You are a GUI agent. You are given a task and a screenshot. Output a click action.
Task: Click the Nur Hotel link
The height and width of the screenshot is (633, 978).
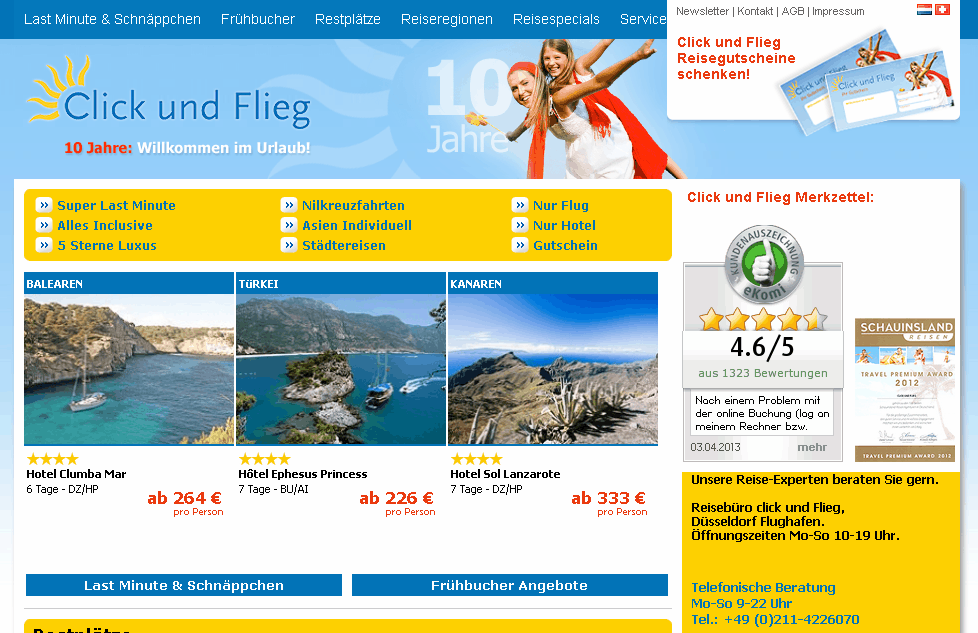pyautogui.click(x=564, y=225)
